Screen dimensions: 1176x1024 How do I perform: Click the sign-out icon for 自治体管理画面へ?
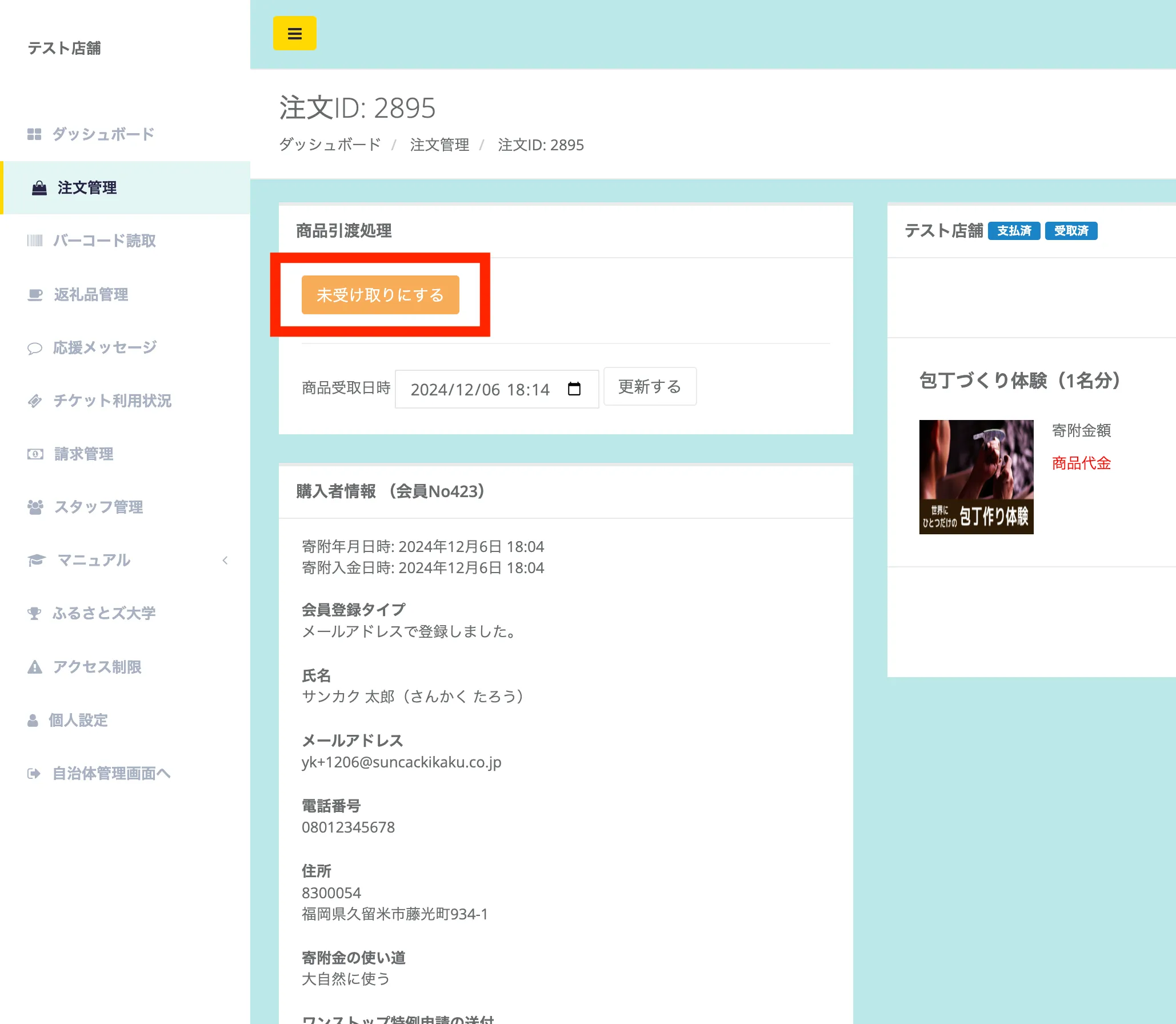(34, 773)
